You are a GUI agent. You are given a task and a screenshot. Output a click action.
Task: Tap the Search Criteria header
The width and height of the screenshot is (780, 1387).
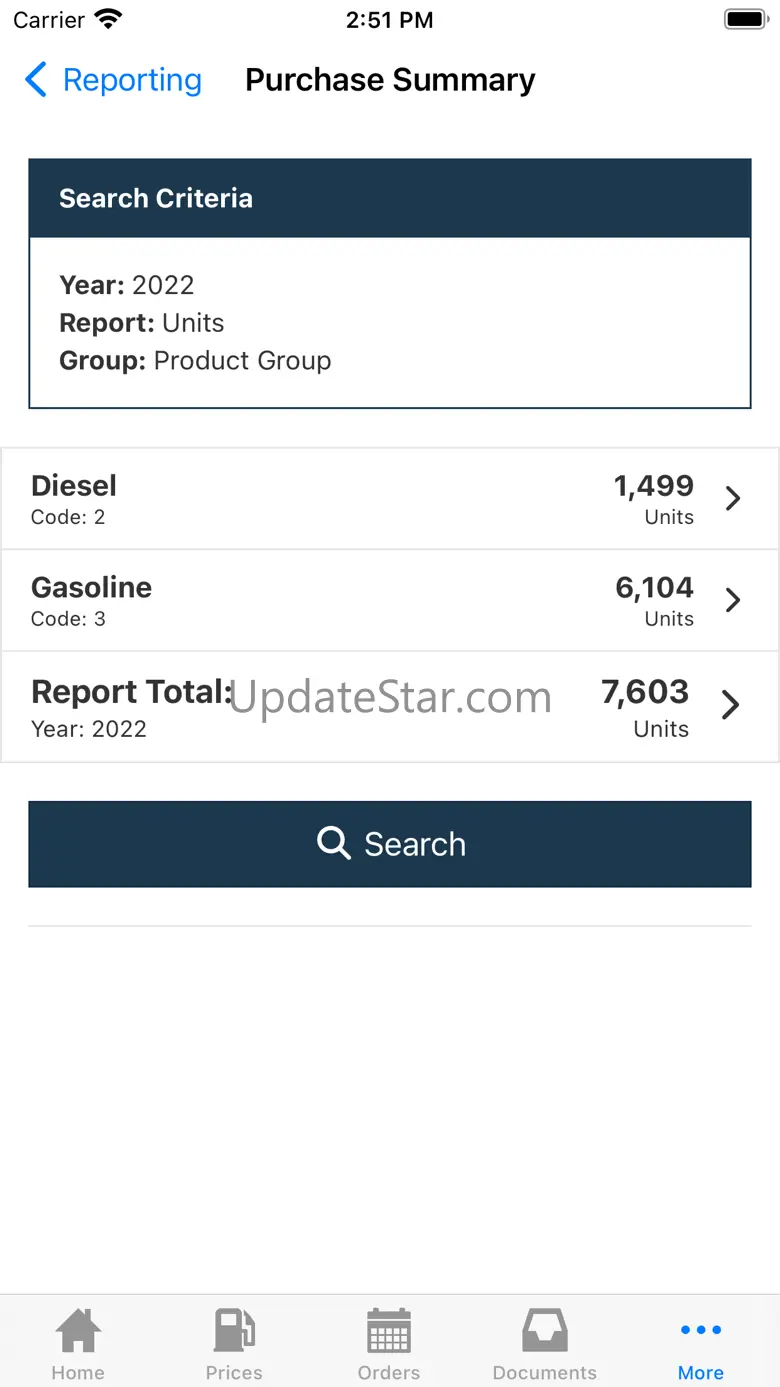point(156,198)
